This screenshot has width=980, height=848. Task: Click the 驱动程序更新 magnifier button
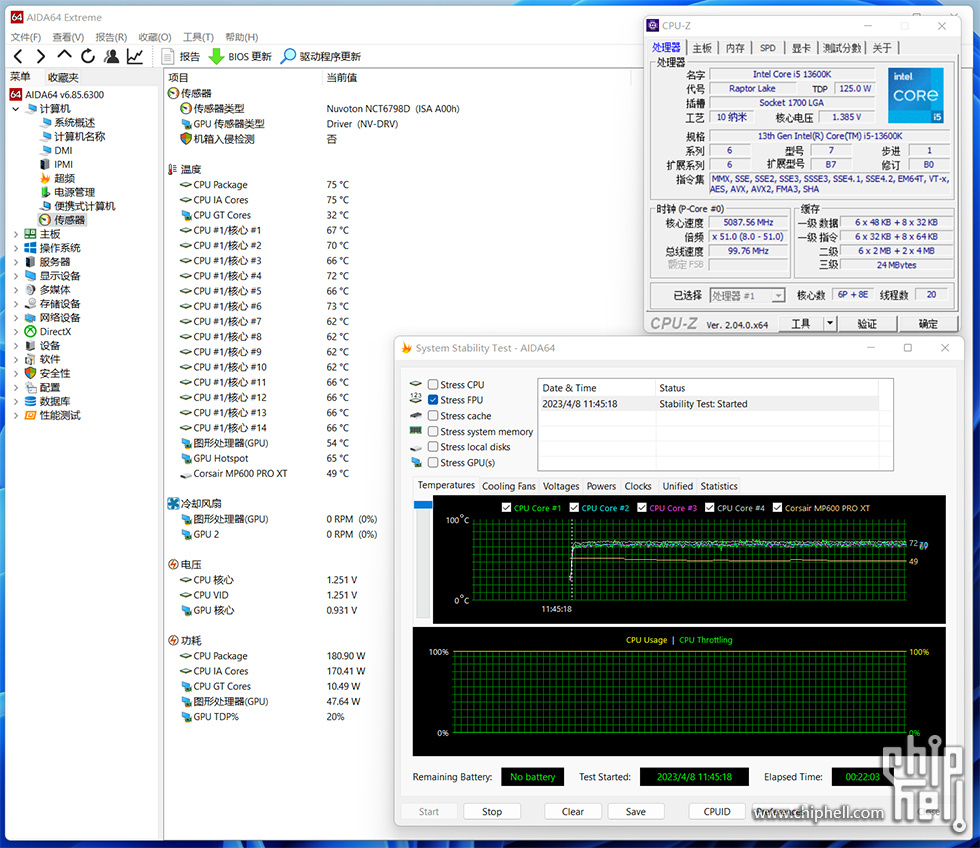tap(321, 56)
